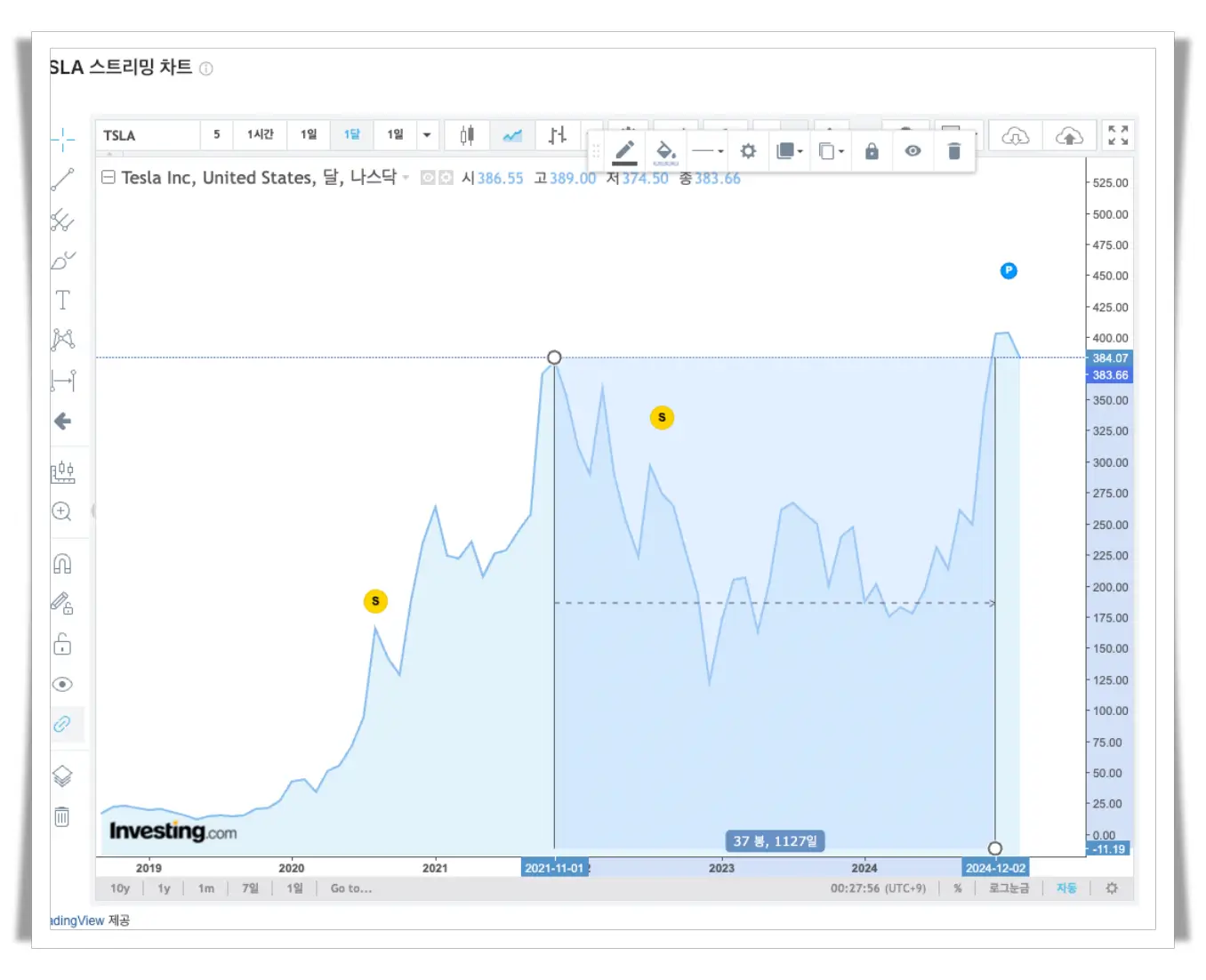This screenshot has height=980, width=1206.
Task: Click the lower S split marker near 2020
Action: 375,601
